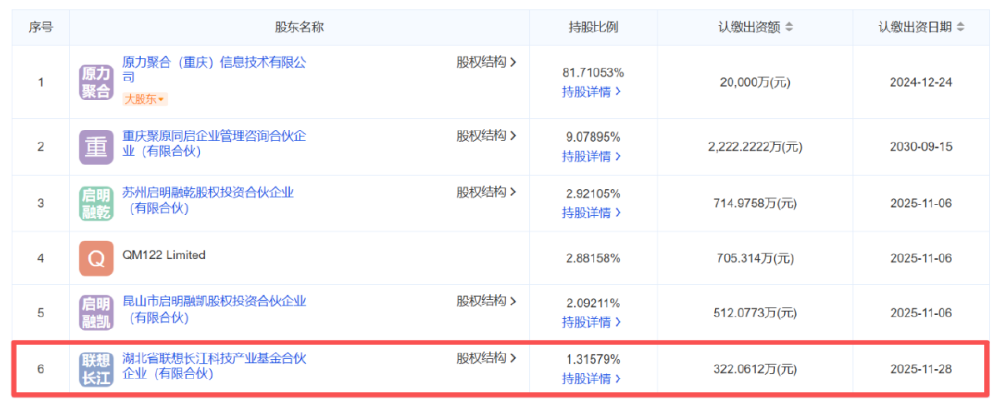Click the 股东名称 column header
The height and width of the screenshot is (409, 1000).
point(299,27)
